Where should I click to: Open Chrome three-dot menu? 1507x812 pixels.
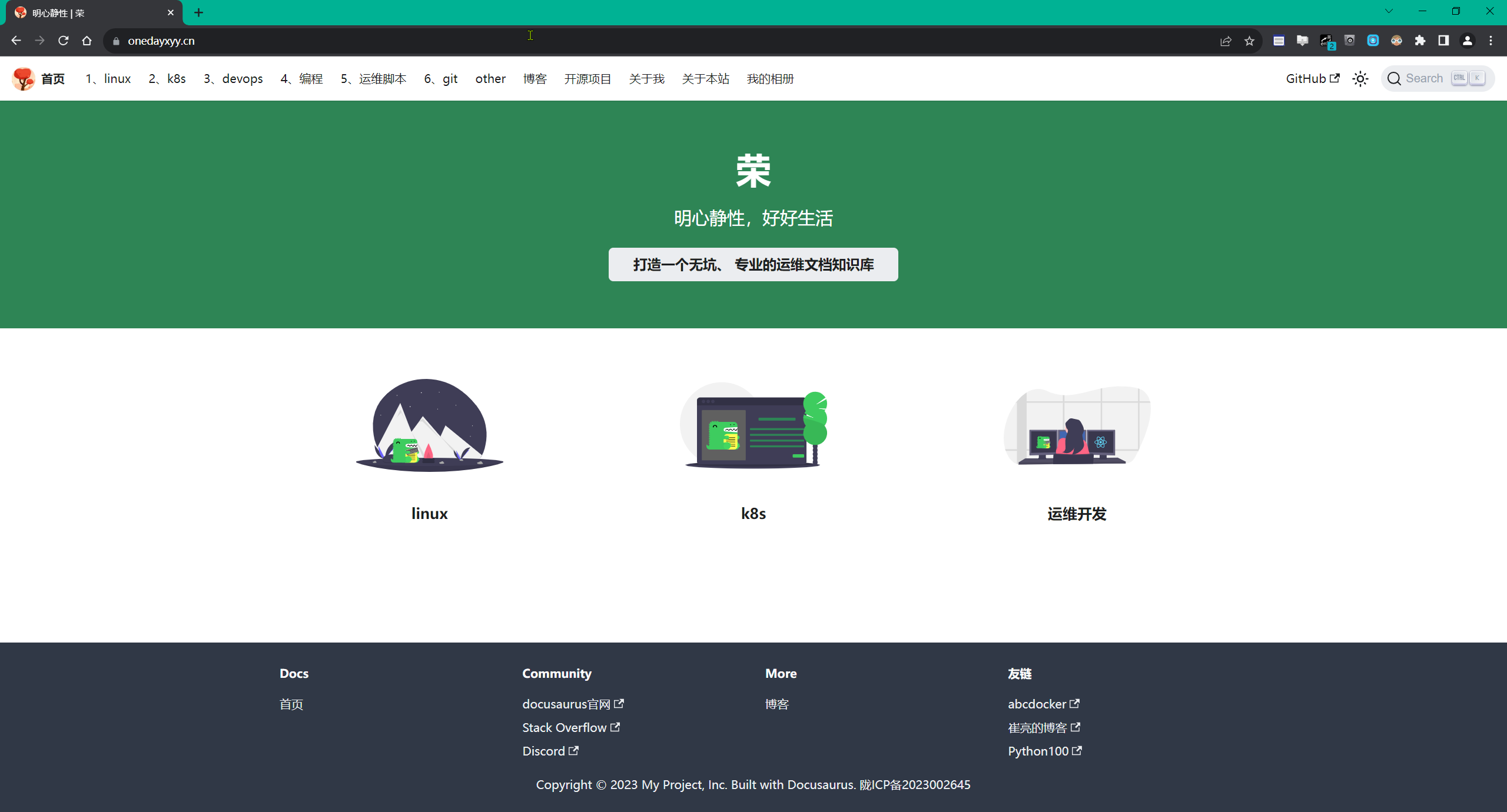coord(1491,41)
